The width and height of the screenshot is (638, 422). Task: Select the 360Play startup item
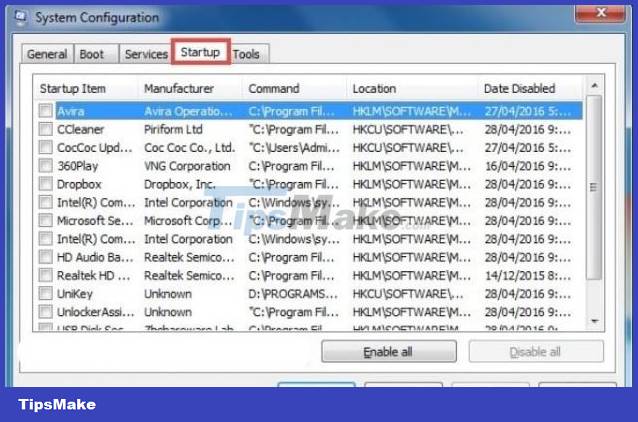pyautogui.click(x=78, y=166)
